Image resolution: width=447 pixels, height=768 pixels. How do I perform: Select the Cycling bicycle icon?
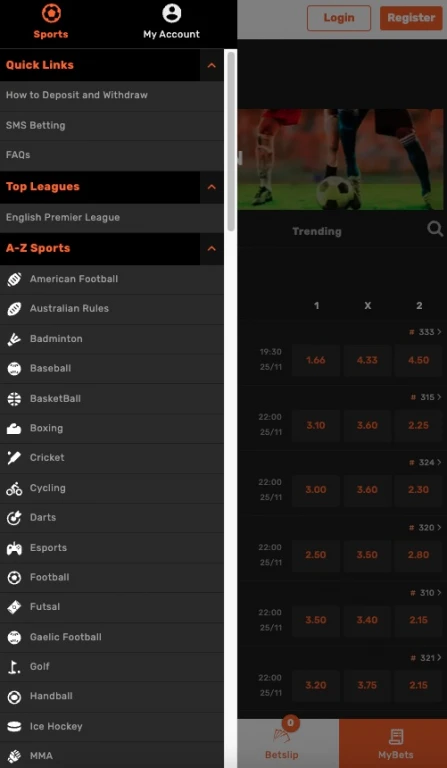pyautogui.click(x=14, y=488)
